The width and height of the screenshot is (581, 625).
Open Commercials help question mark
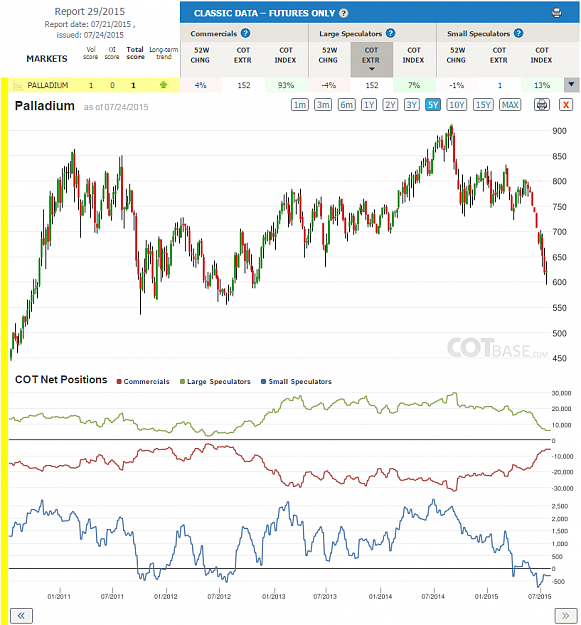(x=245, y=33)
